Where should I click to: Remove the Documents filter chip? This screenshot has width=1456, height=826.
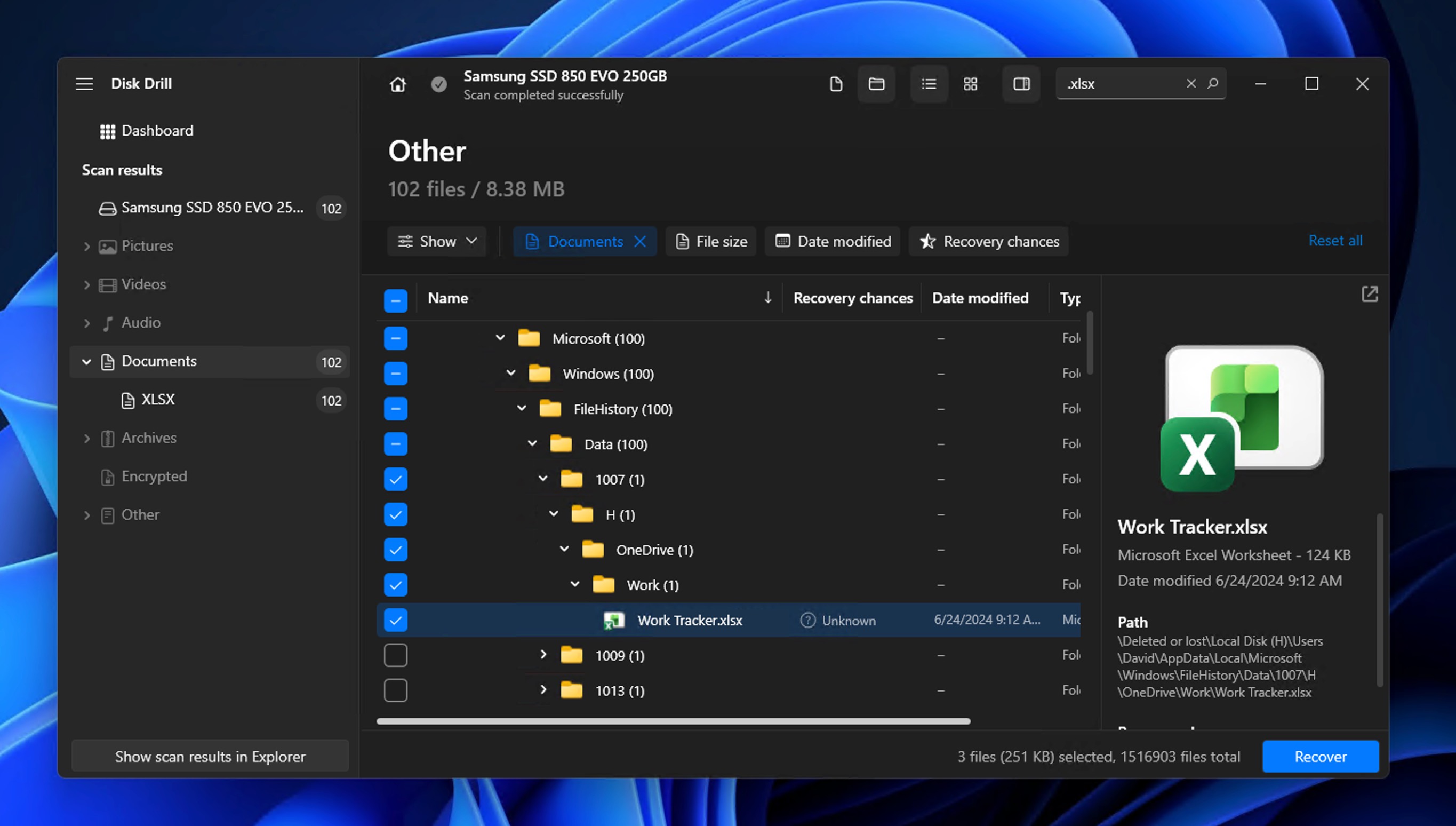coord(640,241)
